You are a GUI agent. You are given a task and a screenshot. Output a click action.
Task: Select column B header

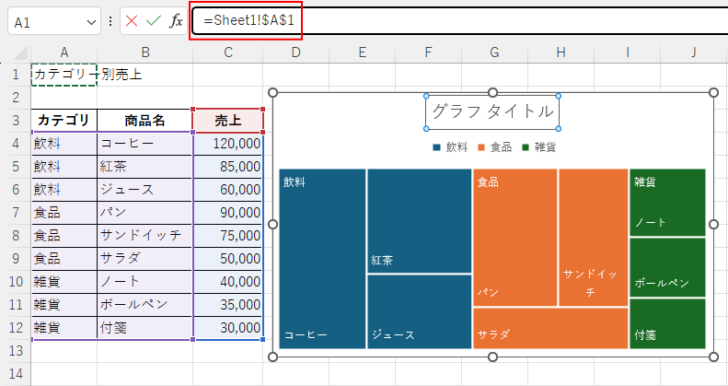point(145,52)
